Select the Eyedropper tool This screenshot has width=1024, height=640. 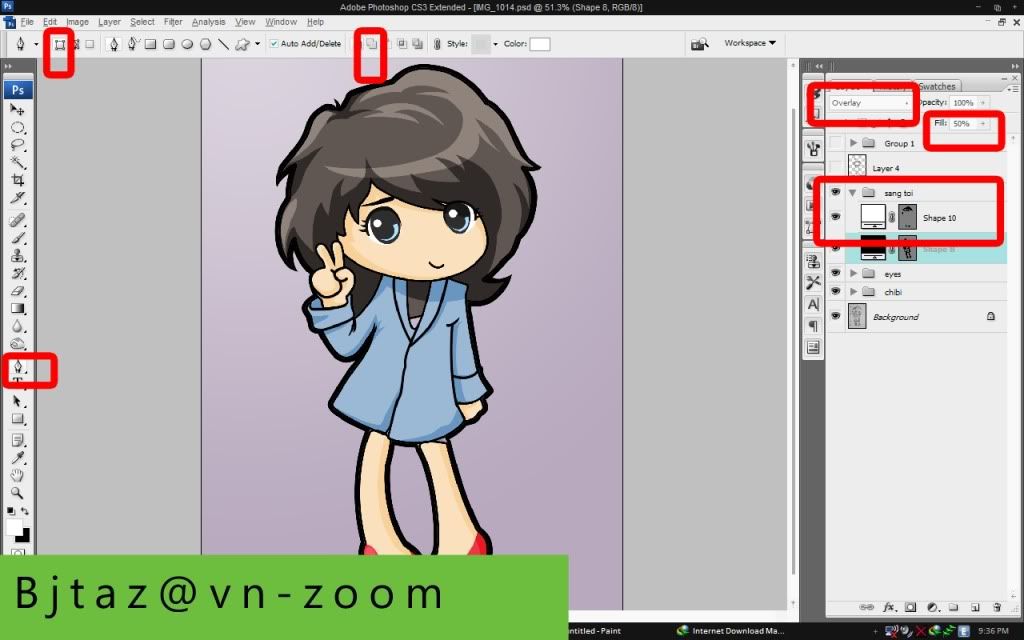point(18,458)
